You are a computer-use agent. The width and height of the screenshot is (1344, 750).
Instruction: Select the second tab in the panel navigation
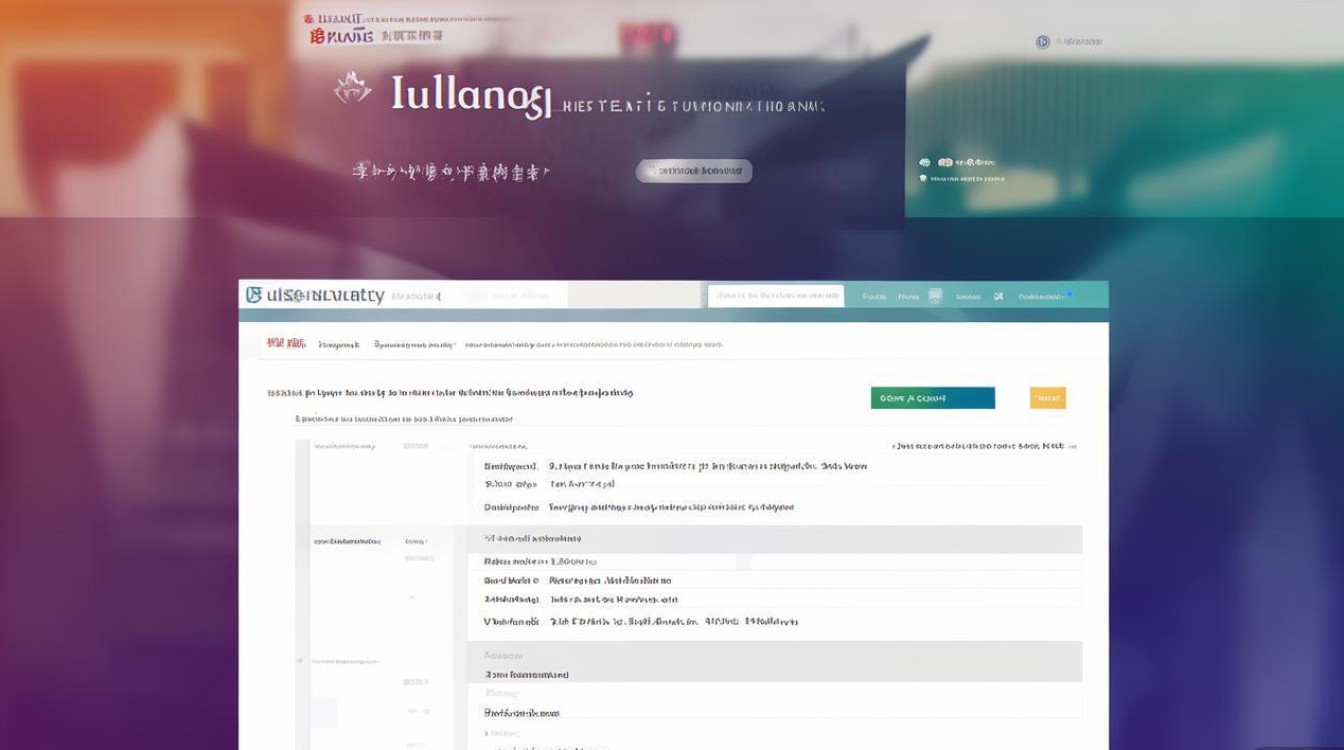click(339, 344)
